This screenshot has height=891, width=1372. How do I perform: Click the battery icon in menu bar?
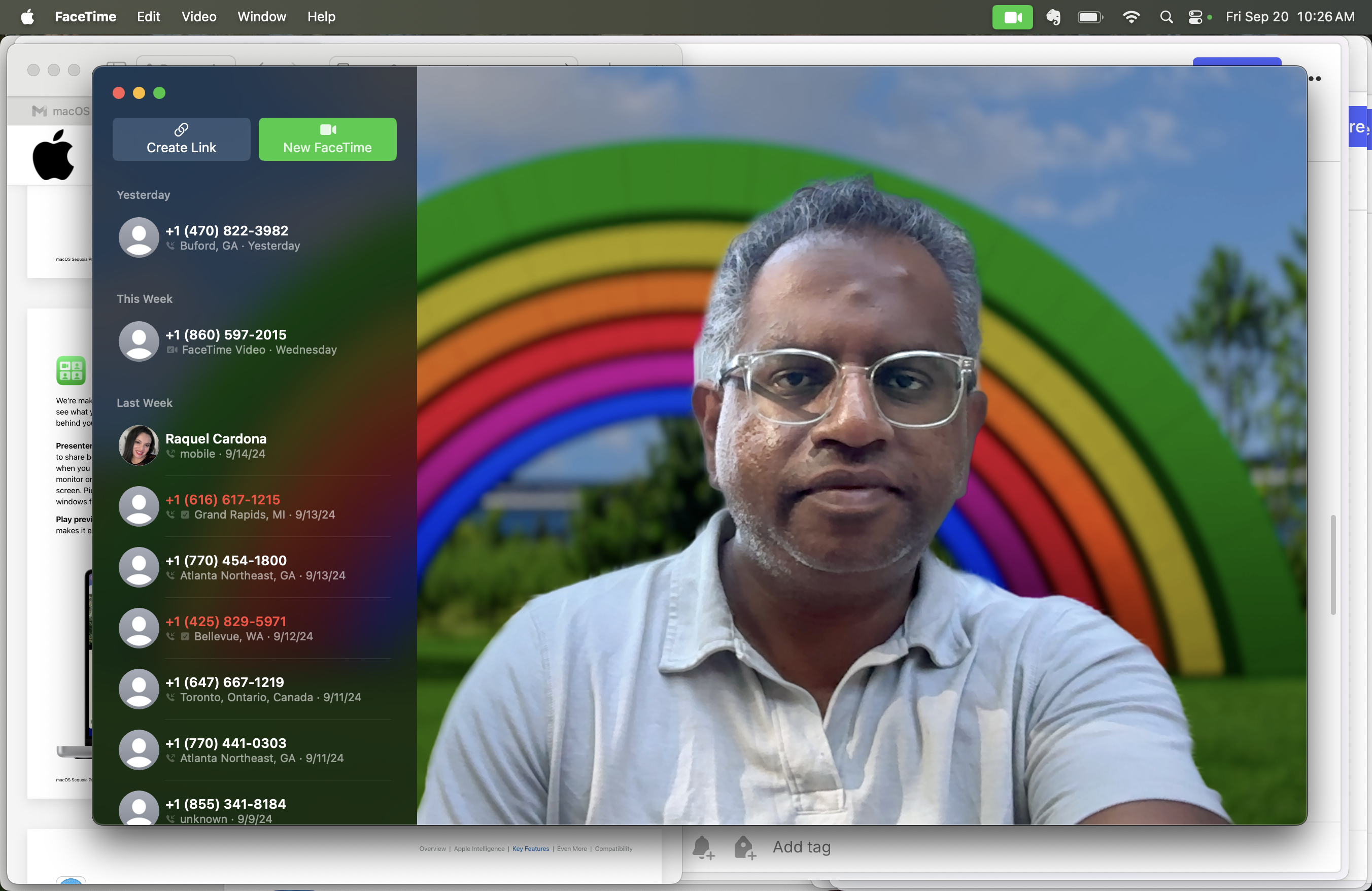click(1089, 15)
